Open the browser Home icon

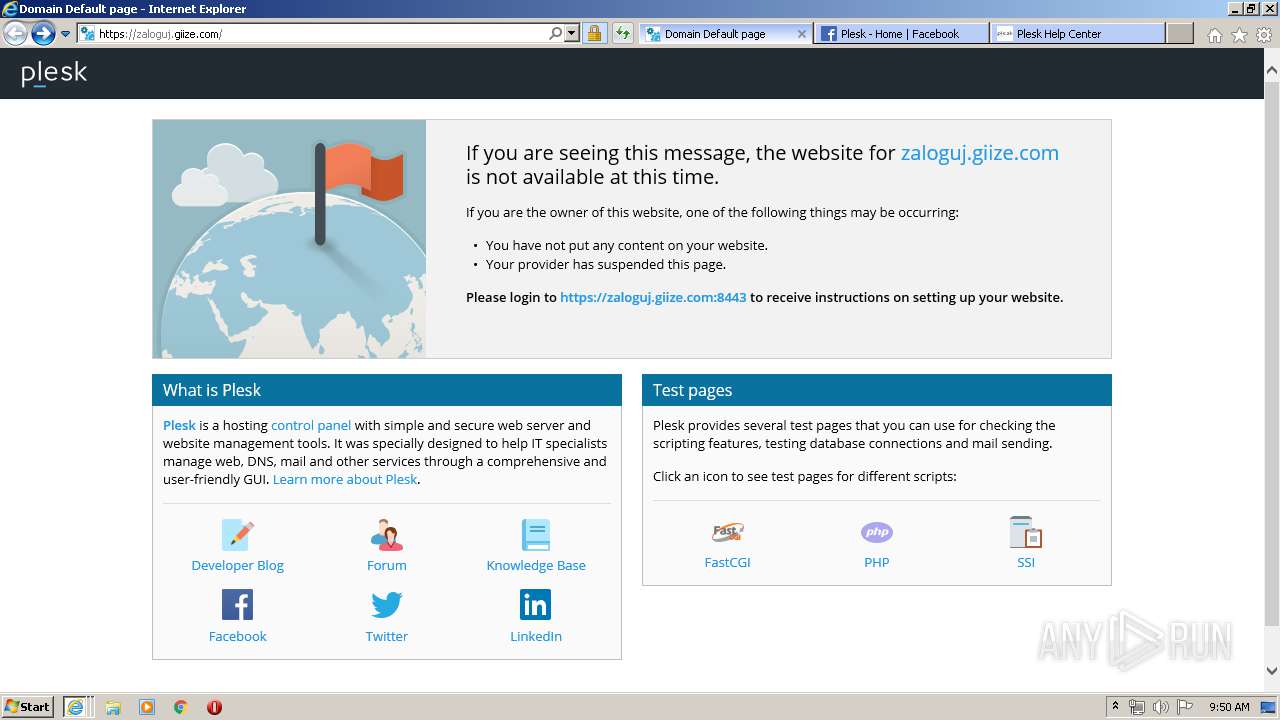1214,35
